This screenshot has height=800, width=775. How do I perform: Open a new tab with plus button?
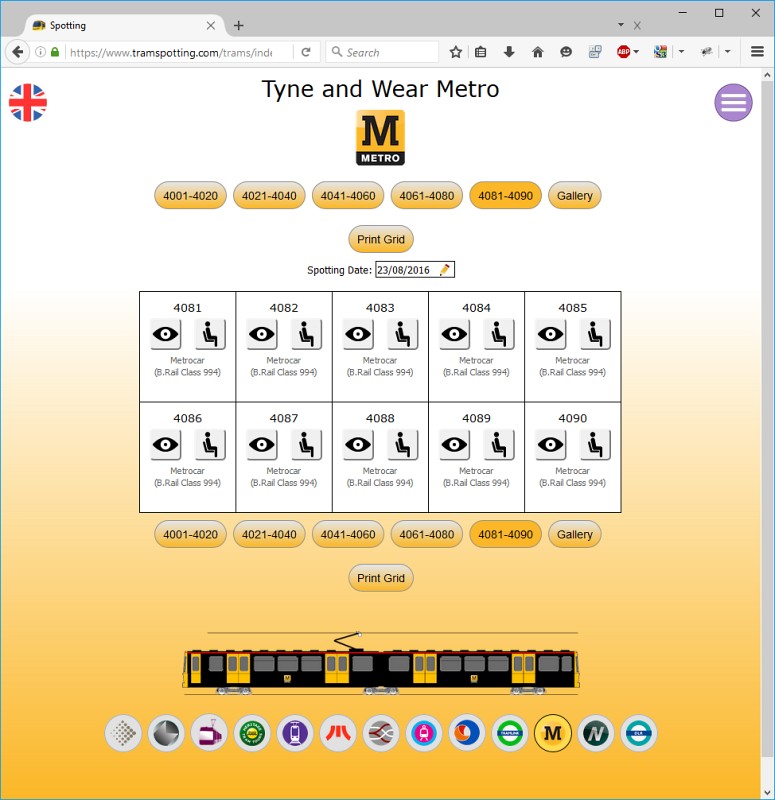coord(238,26)
